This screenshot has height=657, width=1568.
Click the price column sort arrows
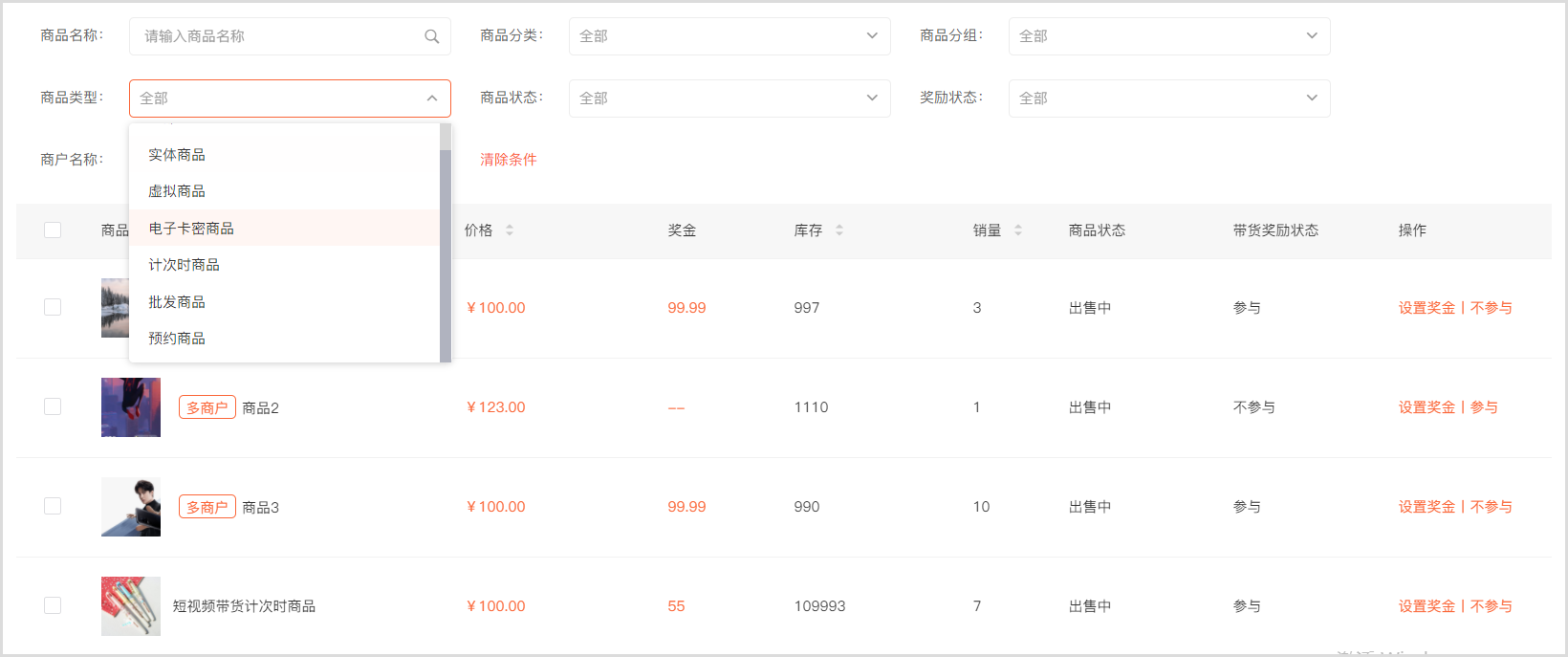point(510,230)
